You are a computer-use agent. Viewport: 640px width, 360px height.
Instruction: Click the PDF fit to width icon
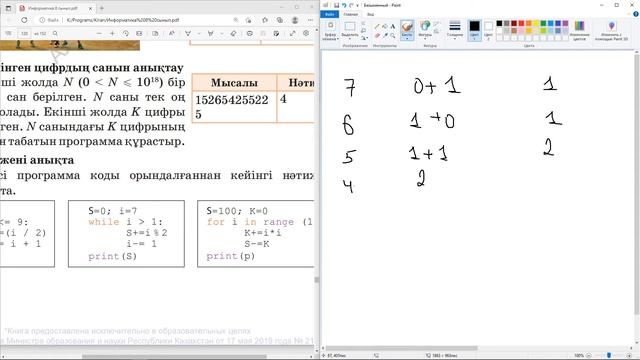click(139, 33)
